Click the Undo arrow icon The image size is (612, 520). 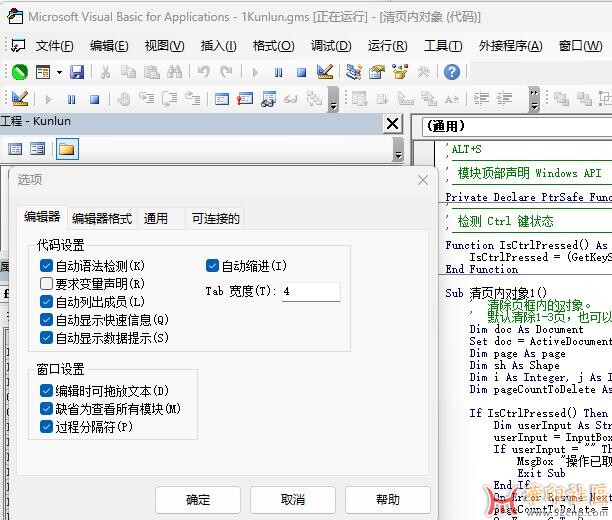coord(203,72)
